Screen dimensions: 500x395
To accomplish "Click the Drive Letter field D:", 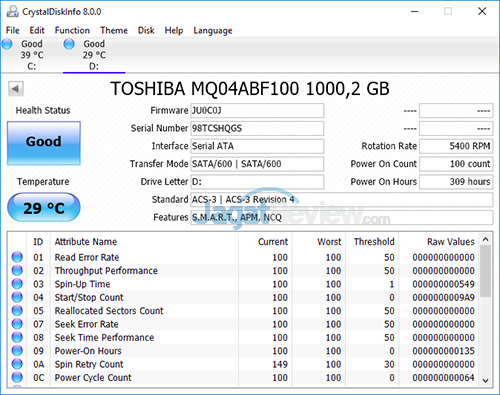I will pos(257,182).
